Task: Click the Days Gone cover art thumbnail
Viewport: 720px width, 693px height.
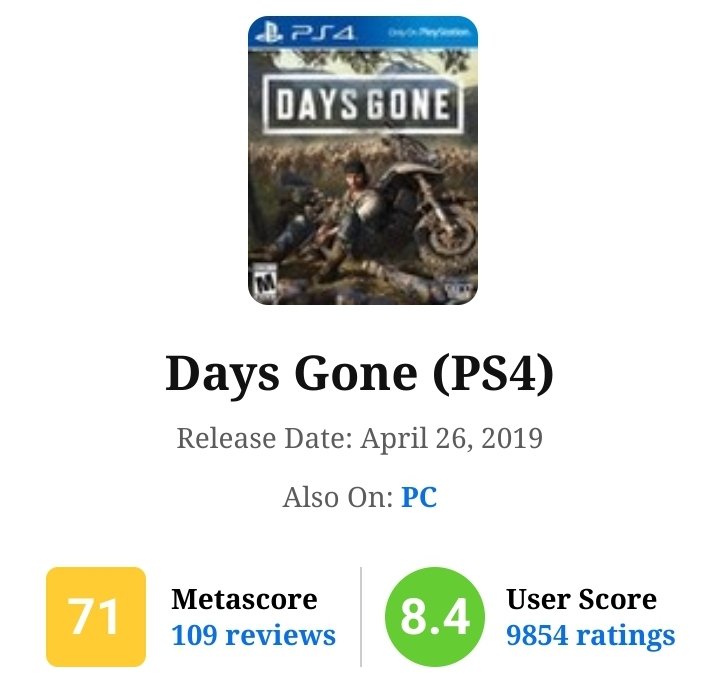Action: (362, 160)
